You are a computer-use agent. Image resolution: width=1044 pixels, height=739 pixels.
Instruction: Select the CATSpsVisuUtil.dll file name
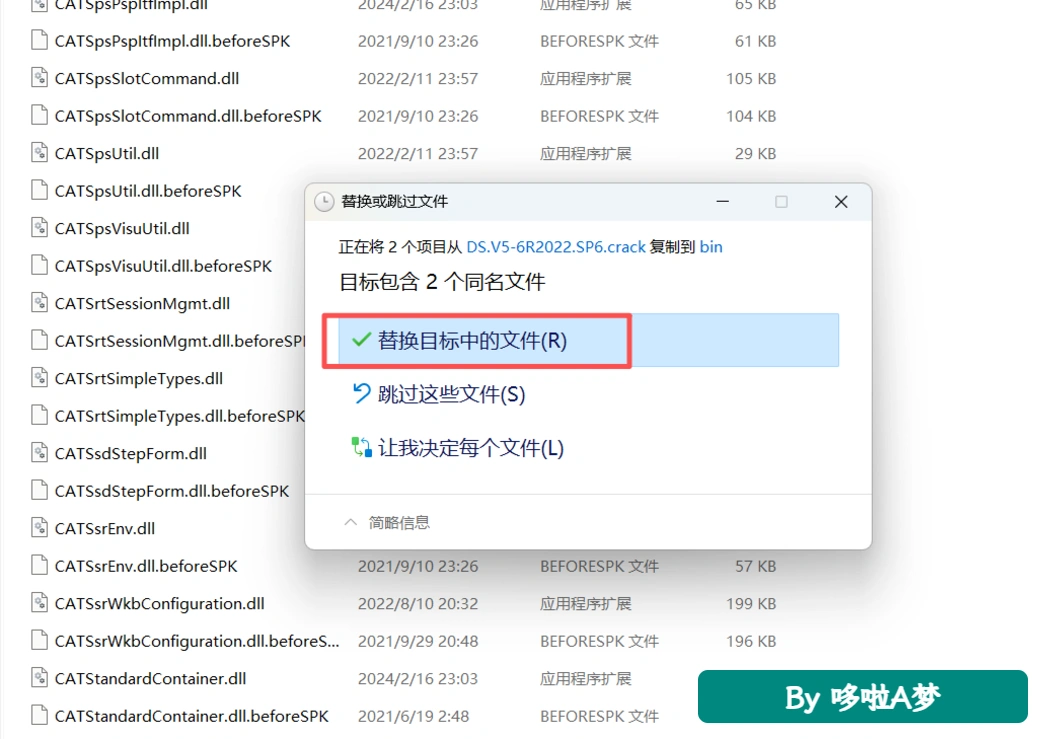[x=122, y=228]
